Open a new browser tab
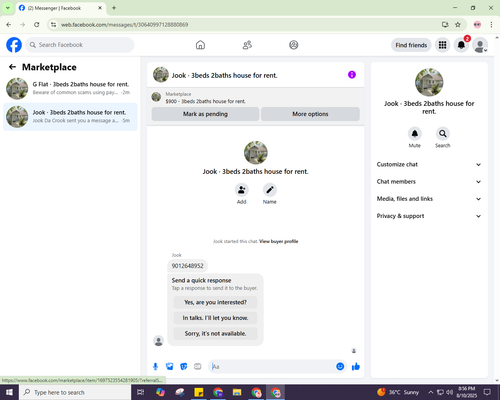 click(114, 8)
